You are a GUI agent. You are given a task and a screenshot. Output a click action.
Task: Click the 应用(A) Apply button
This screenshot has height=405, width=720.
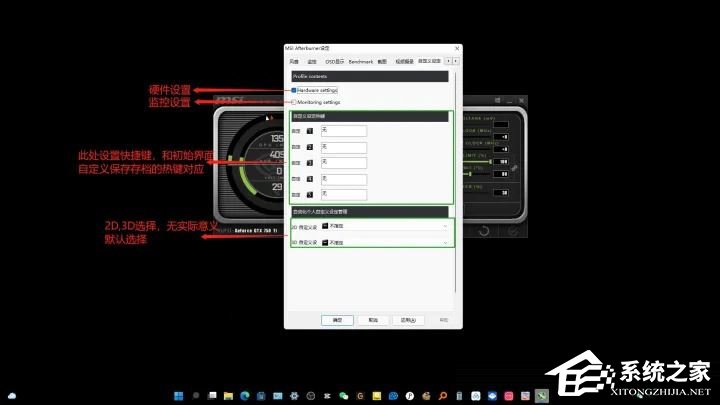tap(408, 320)
